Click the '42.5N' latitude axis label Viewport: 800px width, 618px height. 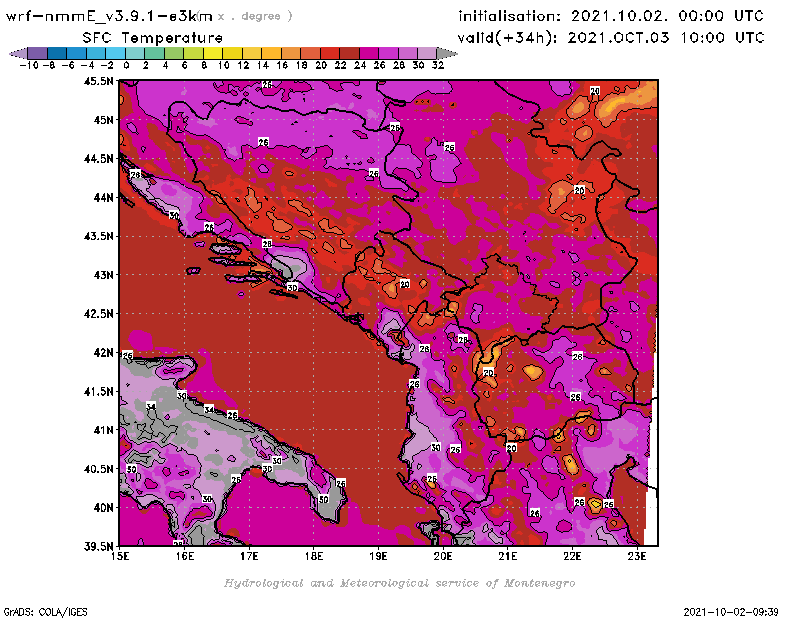pos(99,314)
